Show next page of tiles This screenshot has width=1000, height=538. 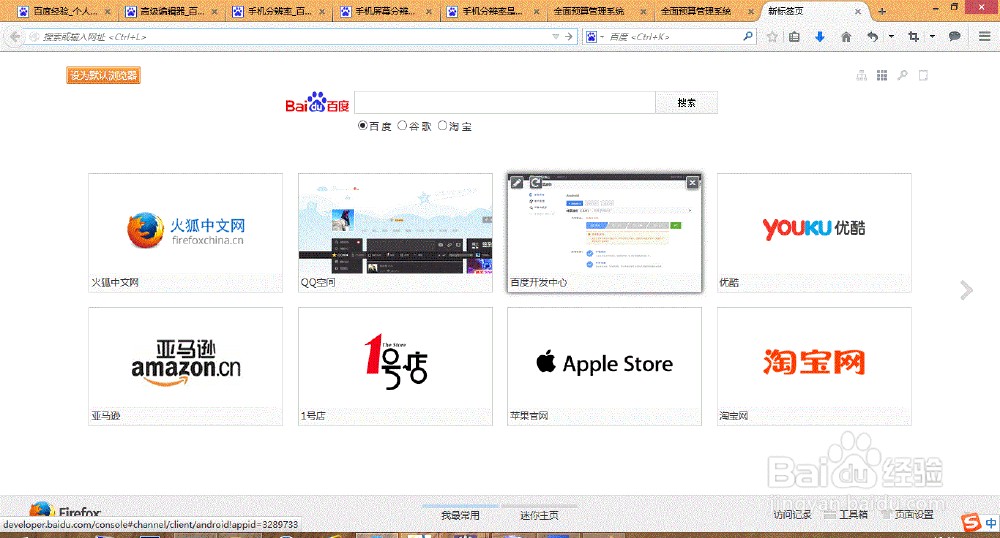click(x=967, y=291)
